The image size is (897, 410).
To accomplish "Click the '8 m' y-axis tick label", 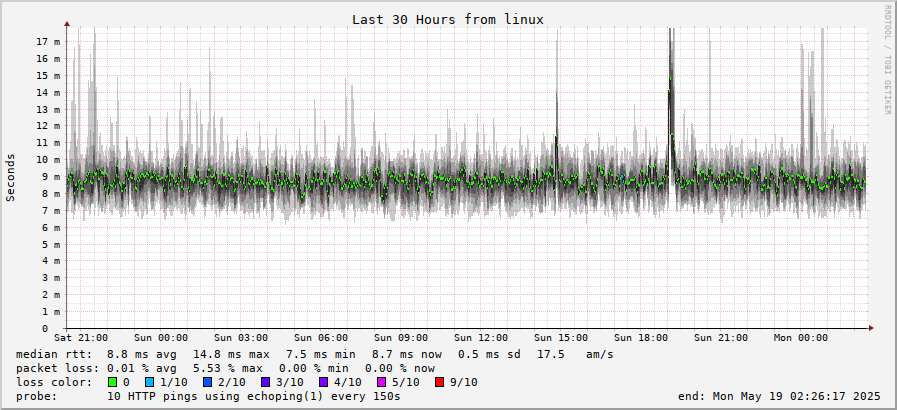I will (x=51, y=193).
